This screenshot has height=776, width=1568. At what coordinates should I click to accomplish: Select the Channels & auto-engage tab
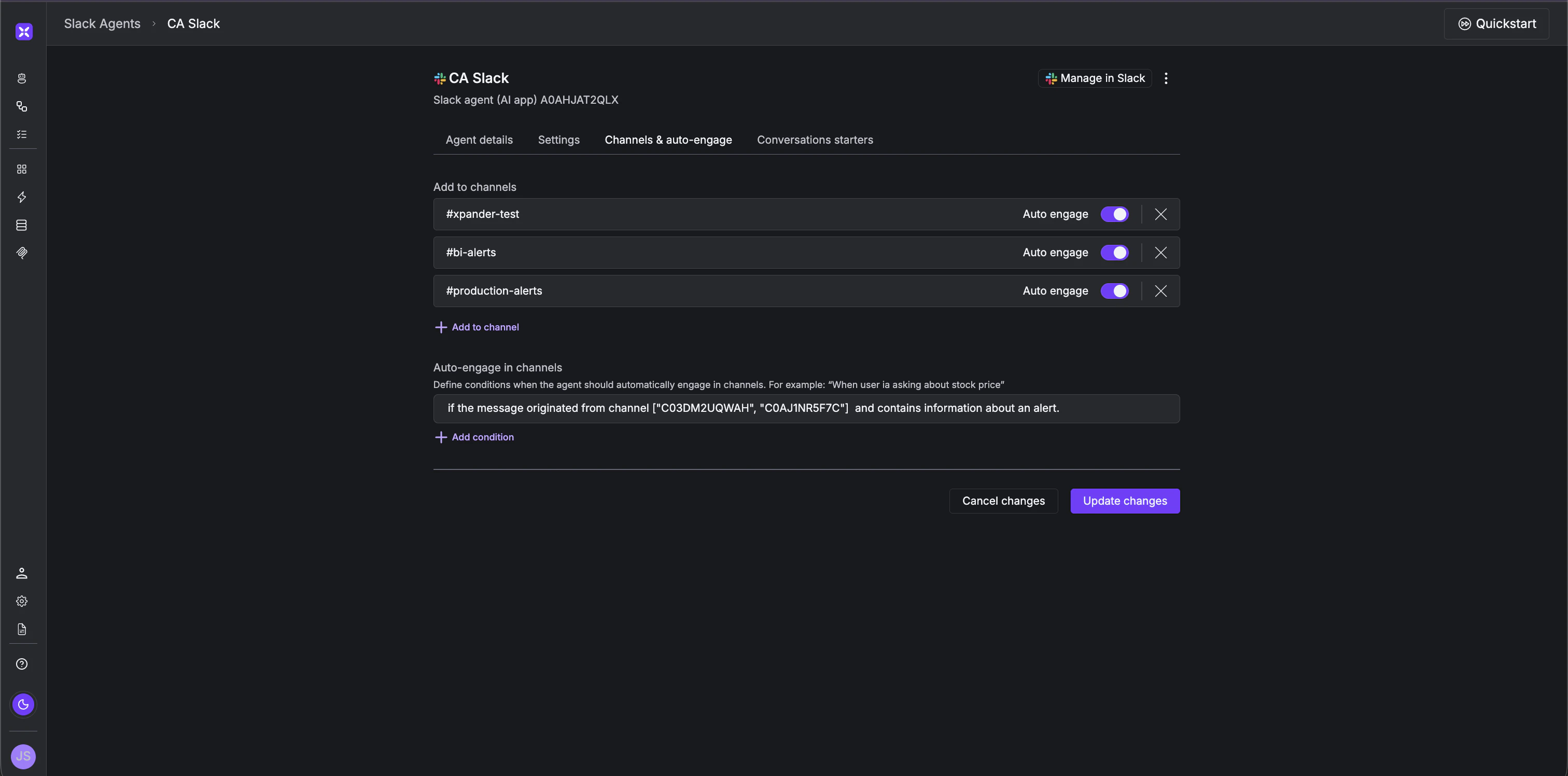pos(668,140)
